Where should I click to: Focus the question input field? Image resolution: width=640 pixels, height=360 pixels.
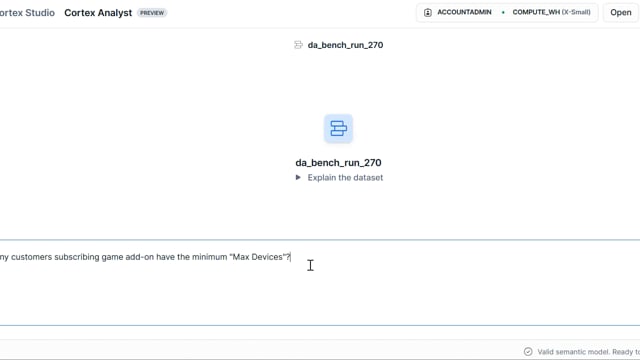320,282
